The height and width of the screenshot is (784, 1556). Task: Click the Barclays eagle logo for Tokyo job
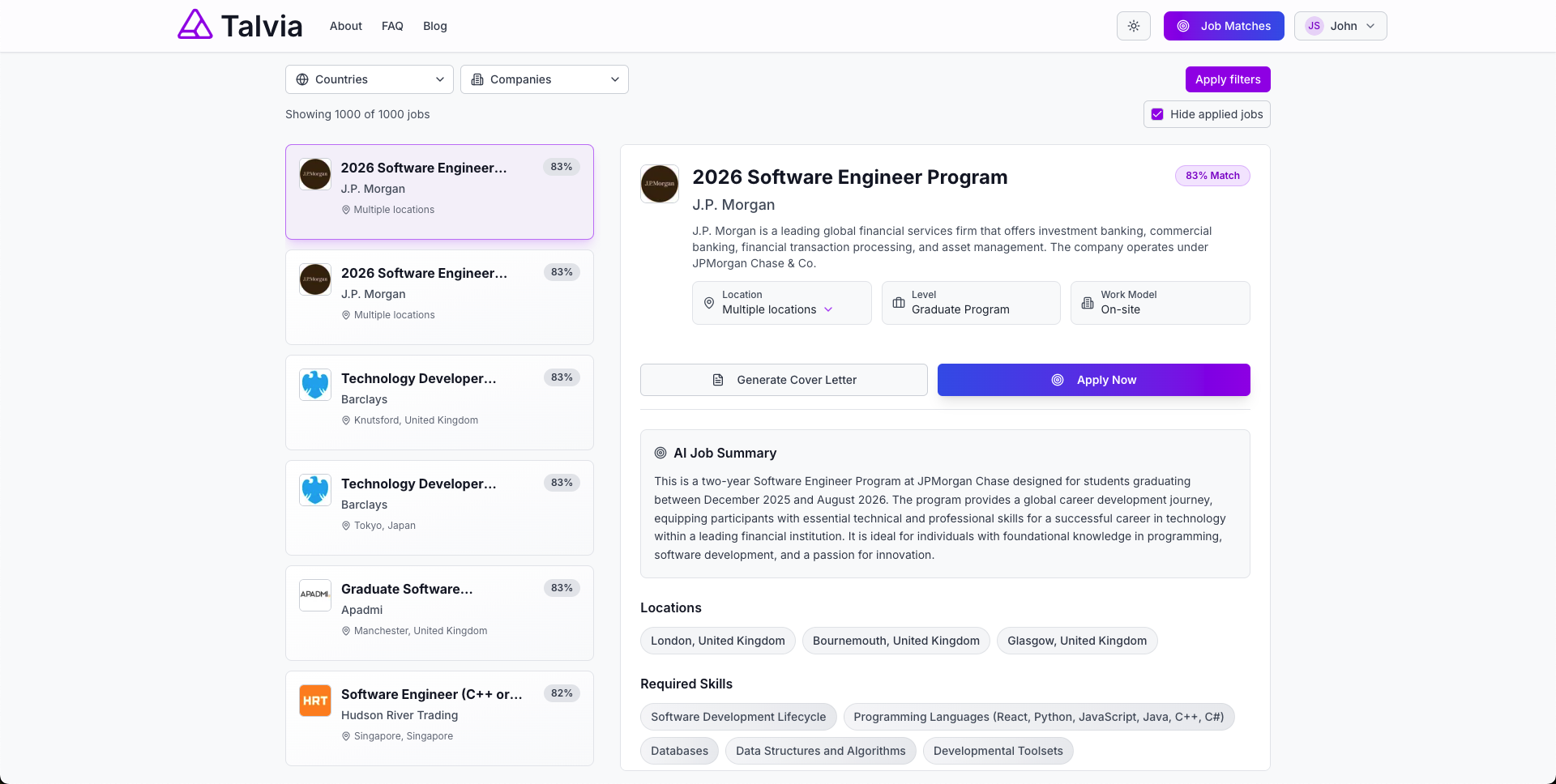click(315, 490)
